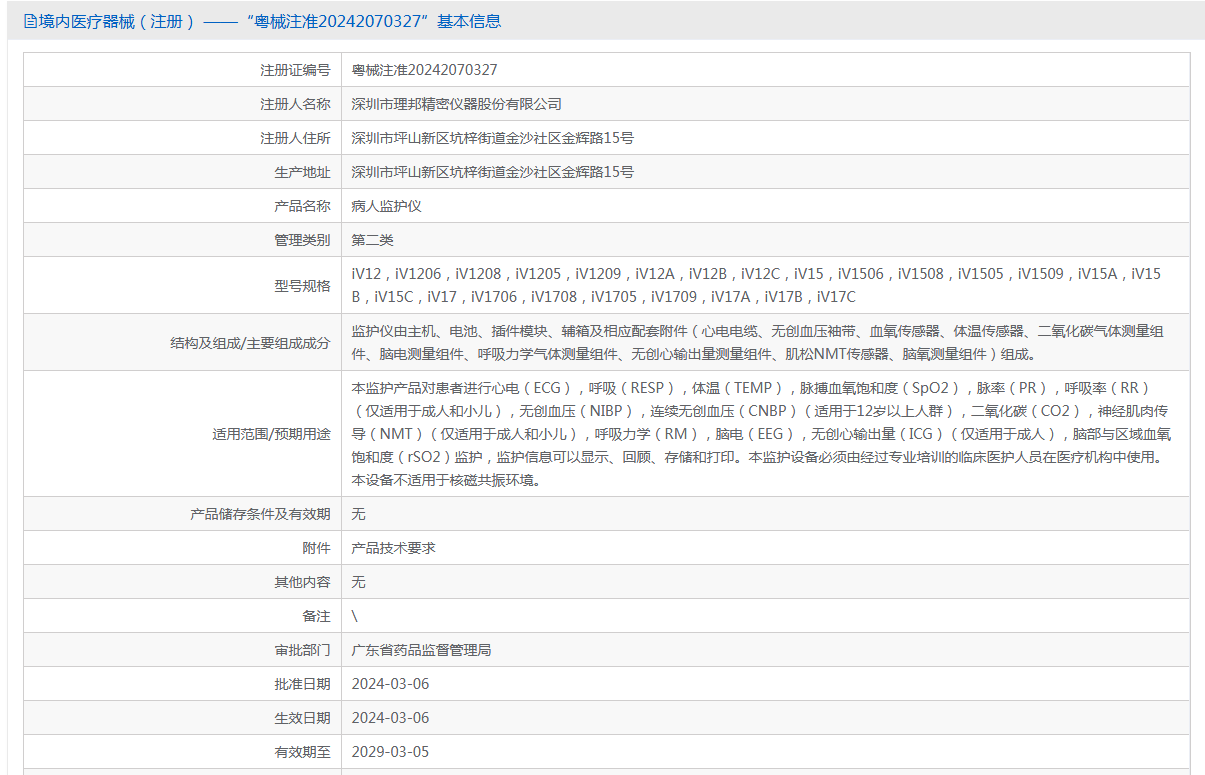Click the 无 value in 产品储存条件及有效期 row
This screenshot has width=1205, height=775.
pyautogui.click(x=359, y=514)
